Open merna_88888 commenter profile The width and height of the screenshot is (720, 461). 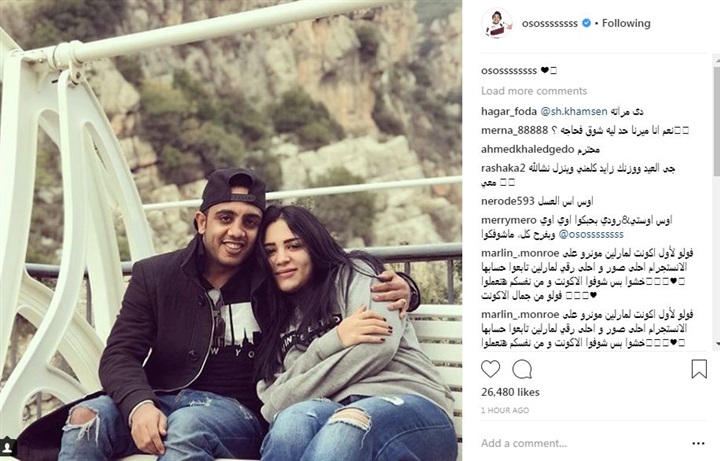[514, 131]
